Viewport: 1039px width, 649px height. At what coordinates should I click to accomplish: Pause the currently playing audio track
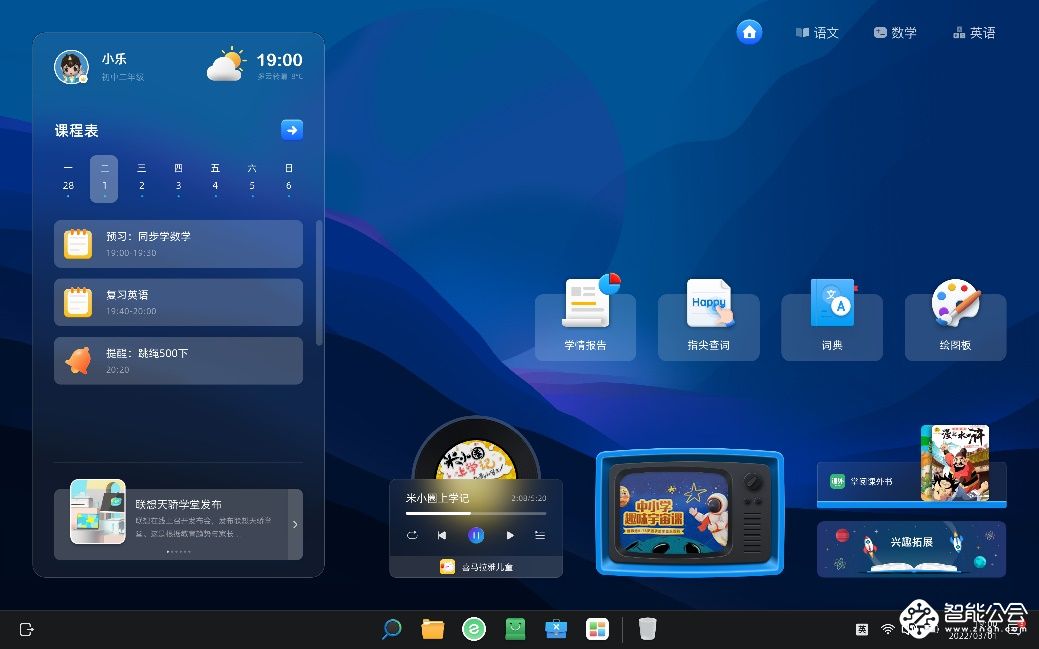(x=476, y=535)
